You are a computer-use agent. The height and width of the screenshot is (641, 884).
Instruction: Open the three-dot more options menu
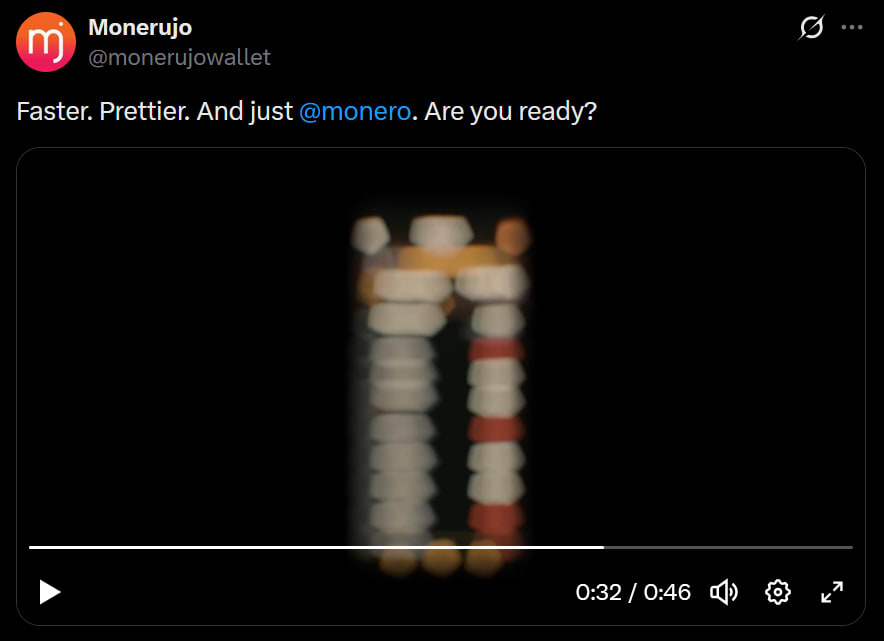(852, 27)
